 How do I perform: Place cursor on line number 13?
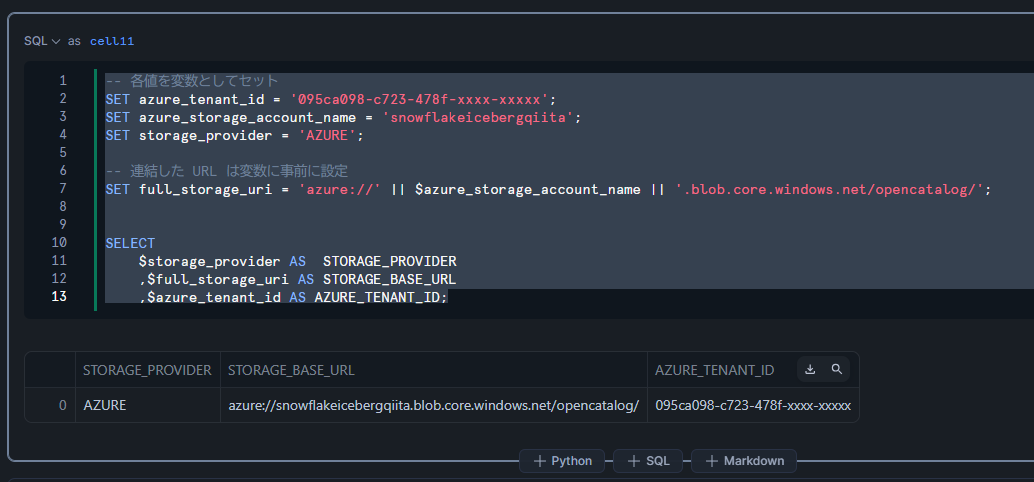click(x=59, y=296)
